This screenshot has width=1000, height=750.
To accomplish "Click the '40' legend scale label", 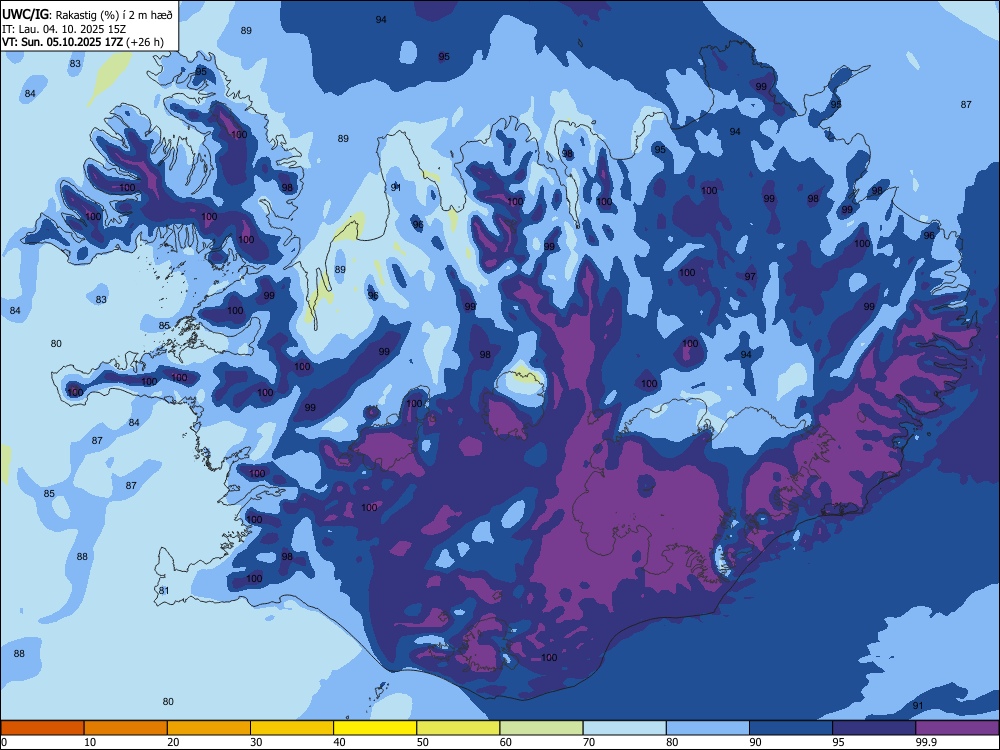I will (x=340, y=742).
